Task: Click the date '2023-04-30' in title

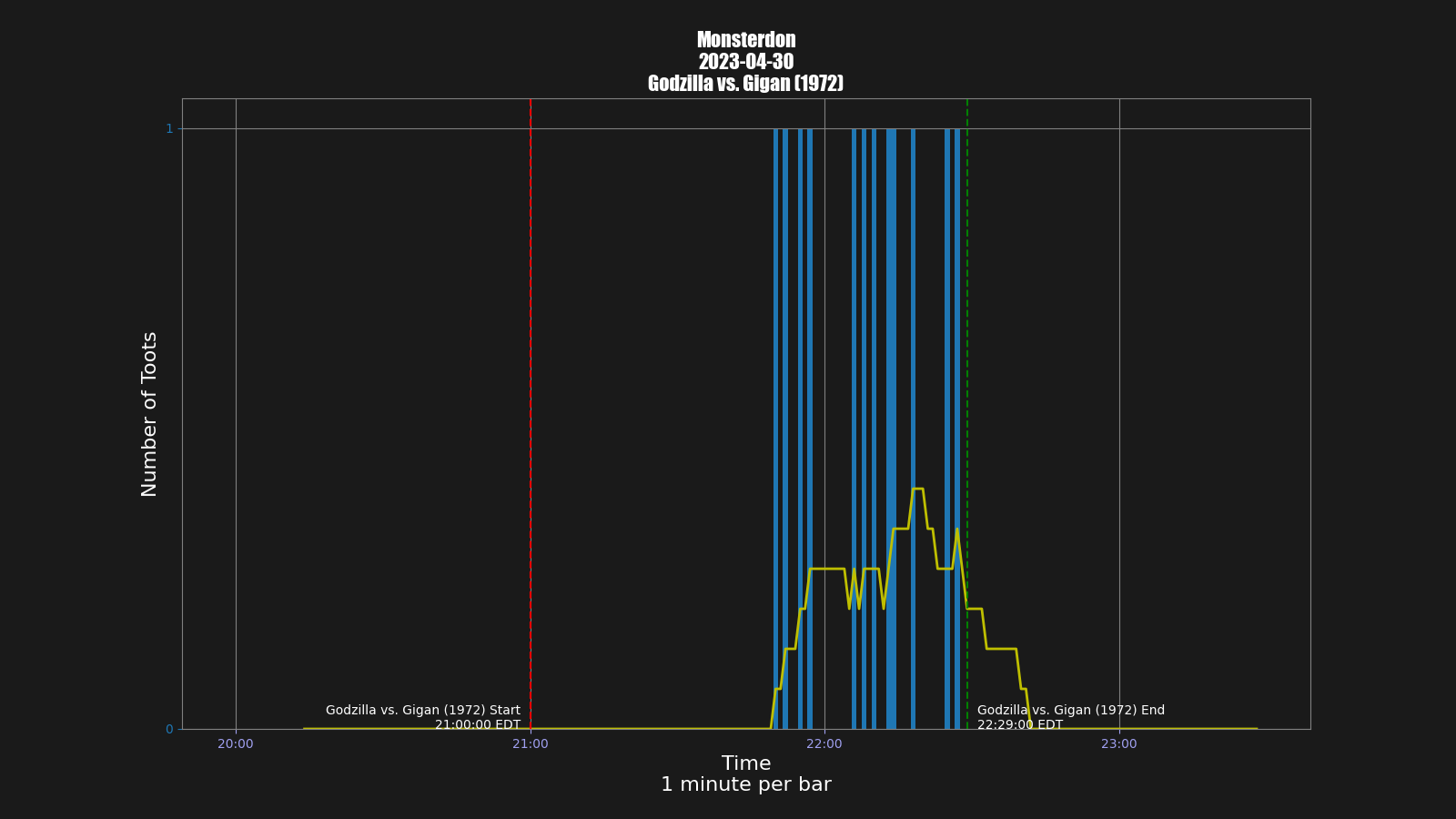Action: pos(746,62)
